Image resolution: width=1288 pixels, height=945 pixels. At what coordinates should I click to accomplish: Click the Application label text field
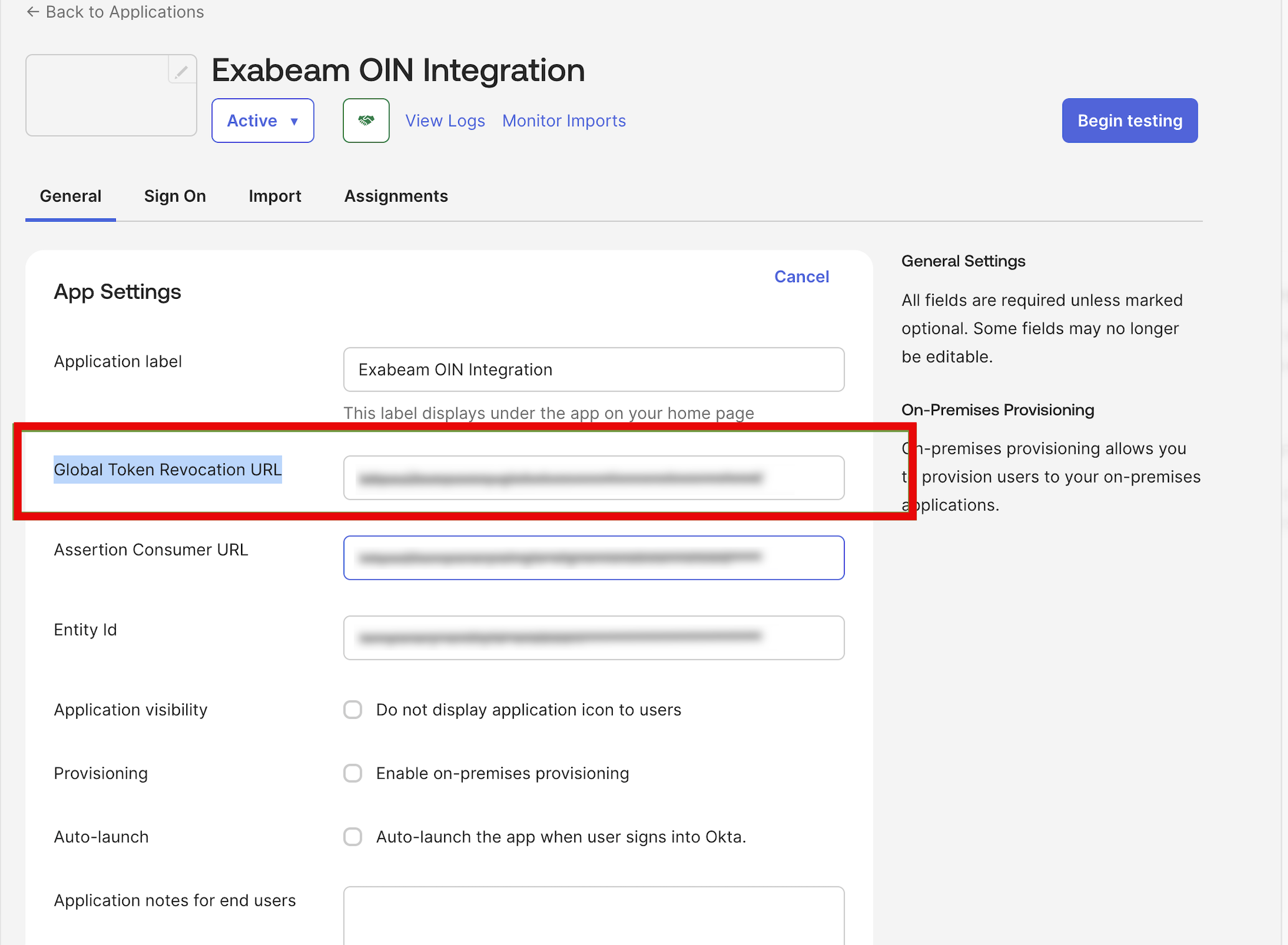point(593,369)
